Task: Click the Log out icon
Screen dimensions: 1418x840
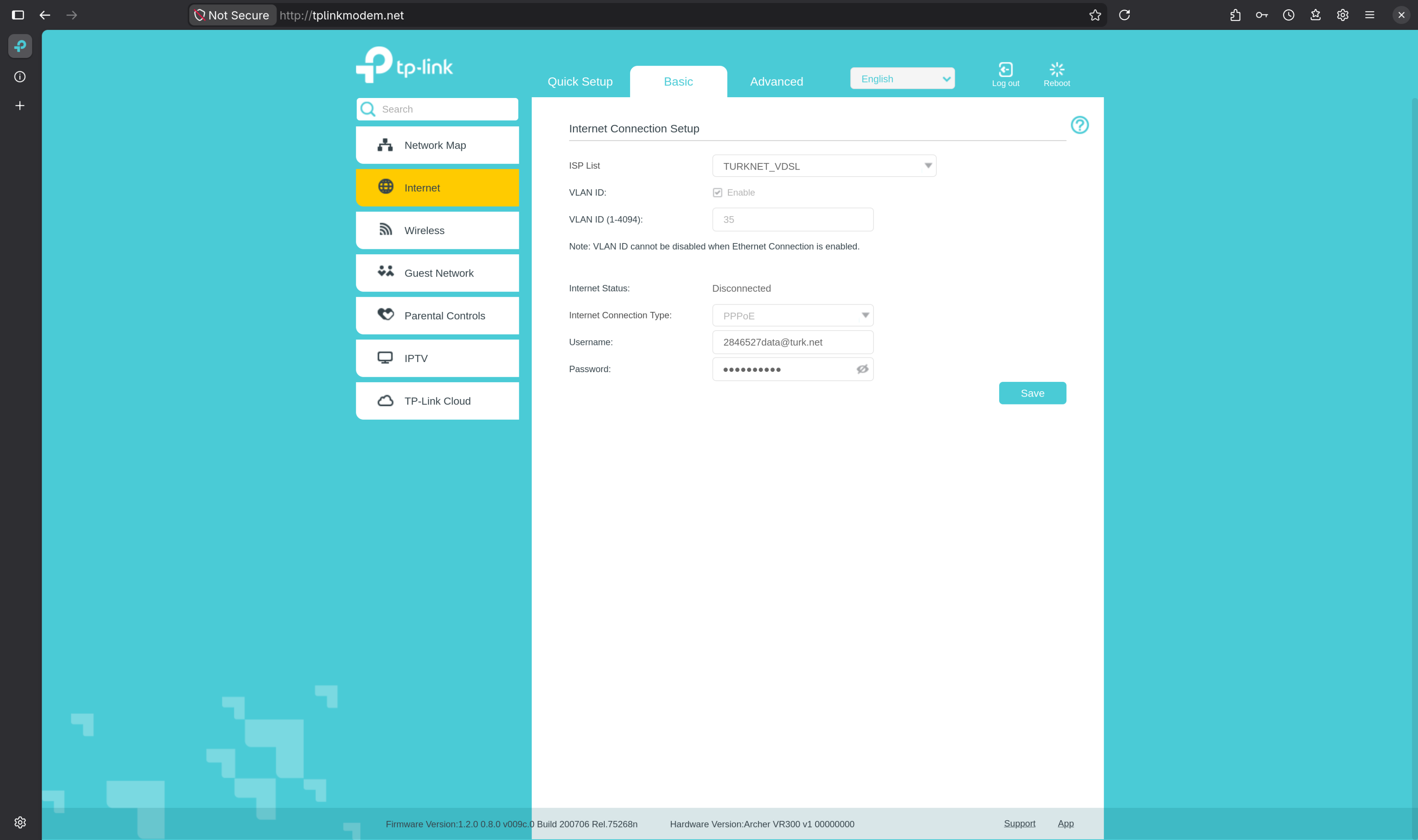Action: pos(1005,70)
